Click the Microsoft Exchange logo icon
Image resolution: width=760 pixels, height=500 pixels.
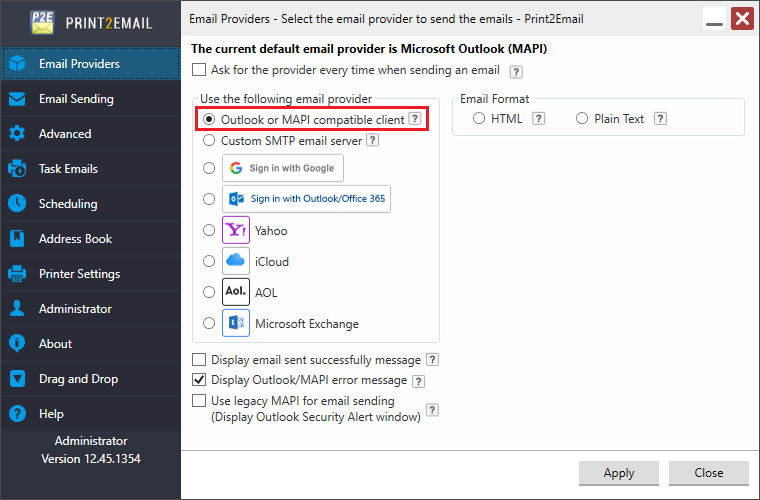click(x=236, y=323)
